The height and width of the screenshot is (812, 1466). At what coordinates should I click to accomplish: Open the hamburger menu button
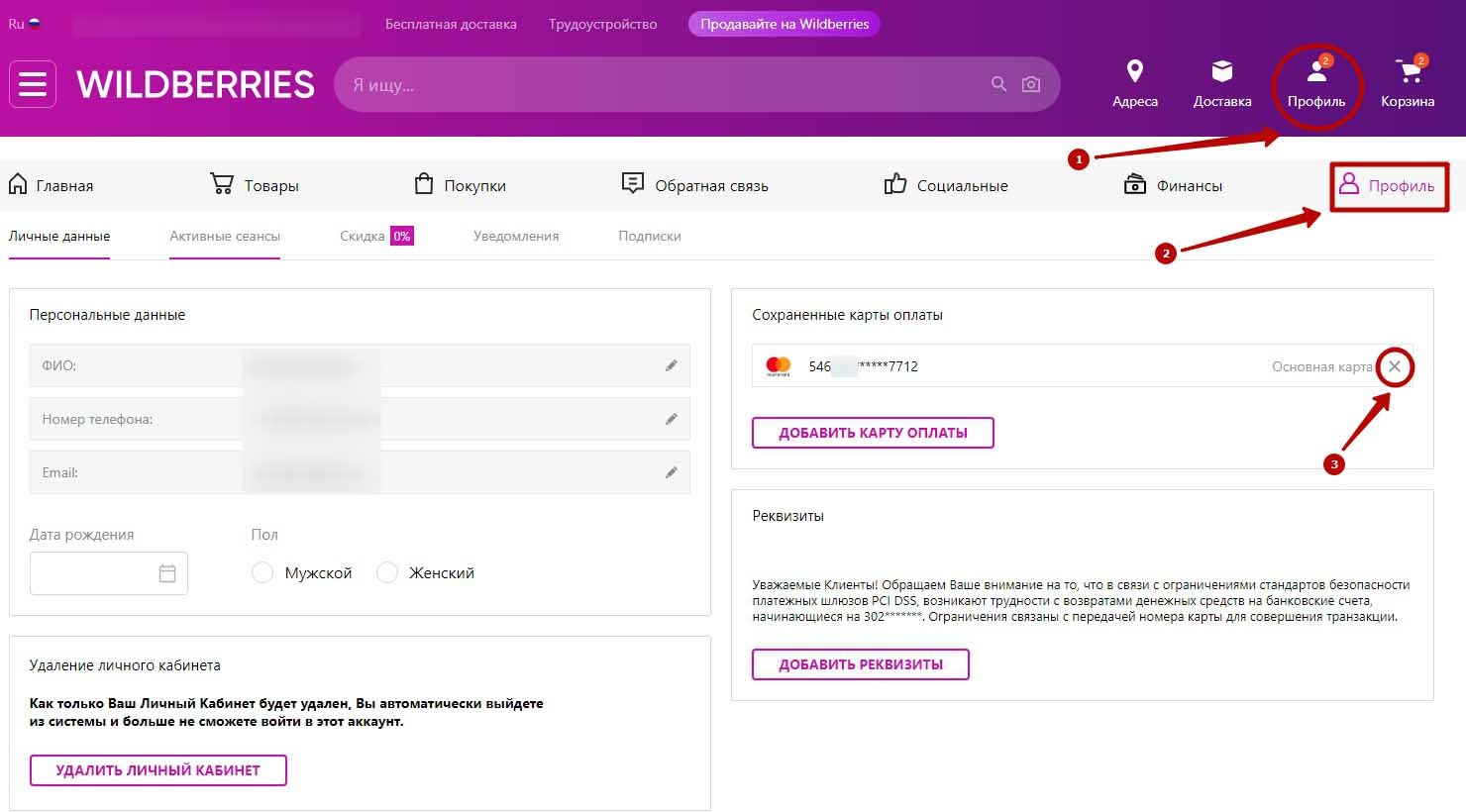click(33, 84)
